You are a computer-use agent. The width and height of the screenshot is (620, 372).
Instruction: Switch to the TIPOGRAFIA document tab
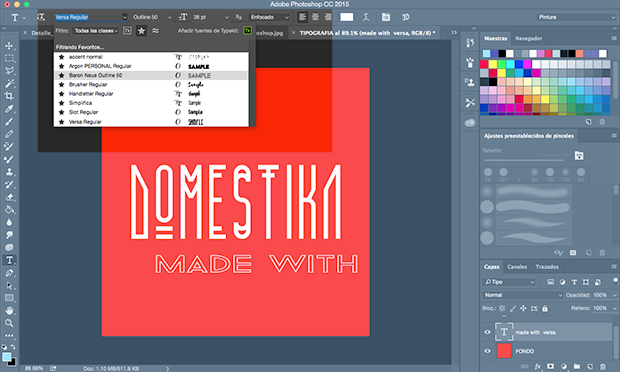tap(365, 33)
